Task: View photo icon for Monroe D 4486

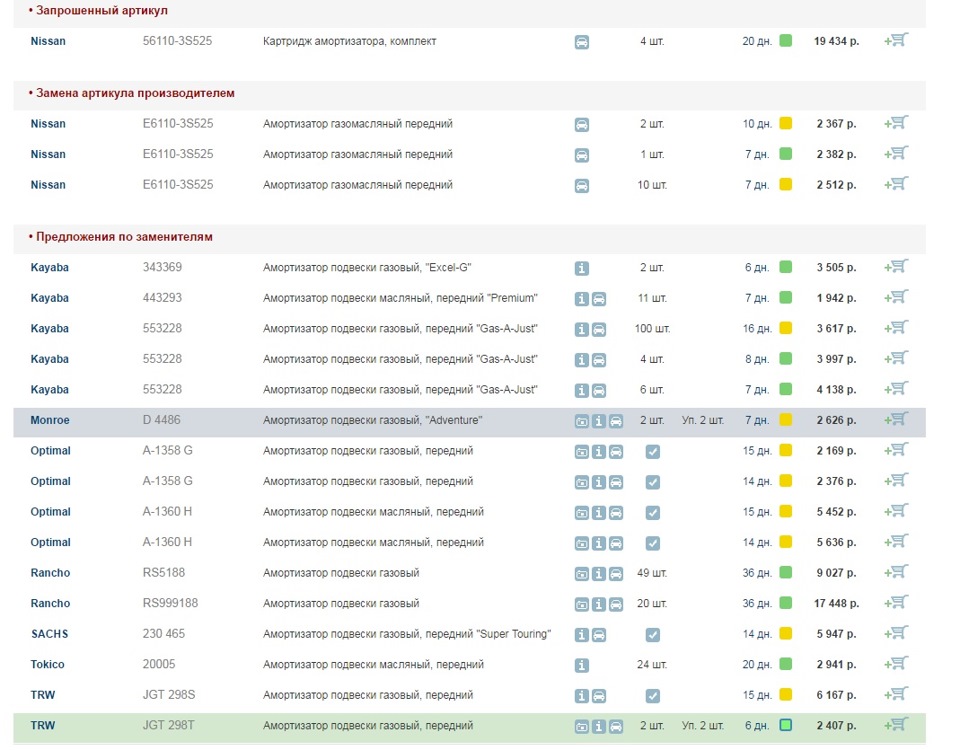Action: click(582, 421)
